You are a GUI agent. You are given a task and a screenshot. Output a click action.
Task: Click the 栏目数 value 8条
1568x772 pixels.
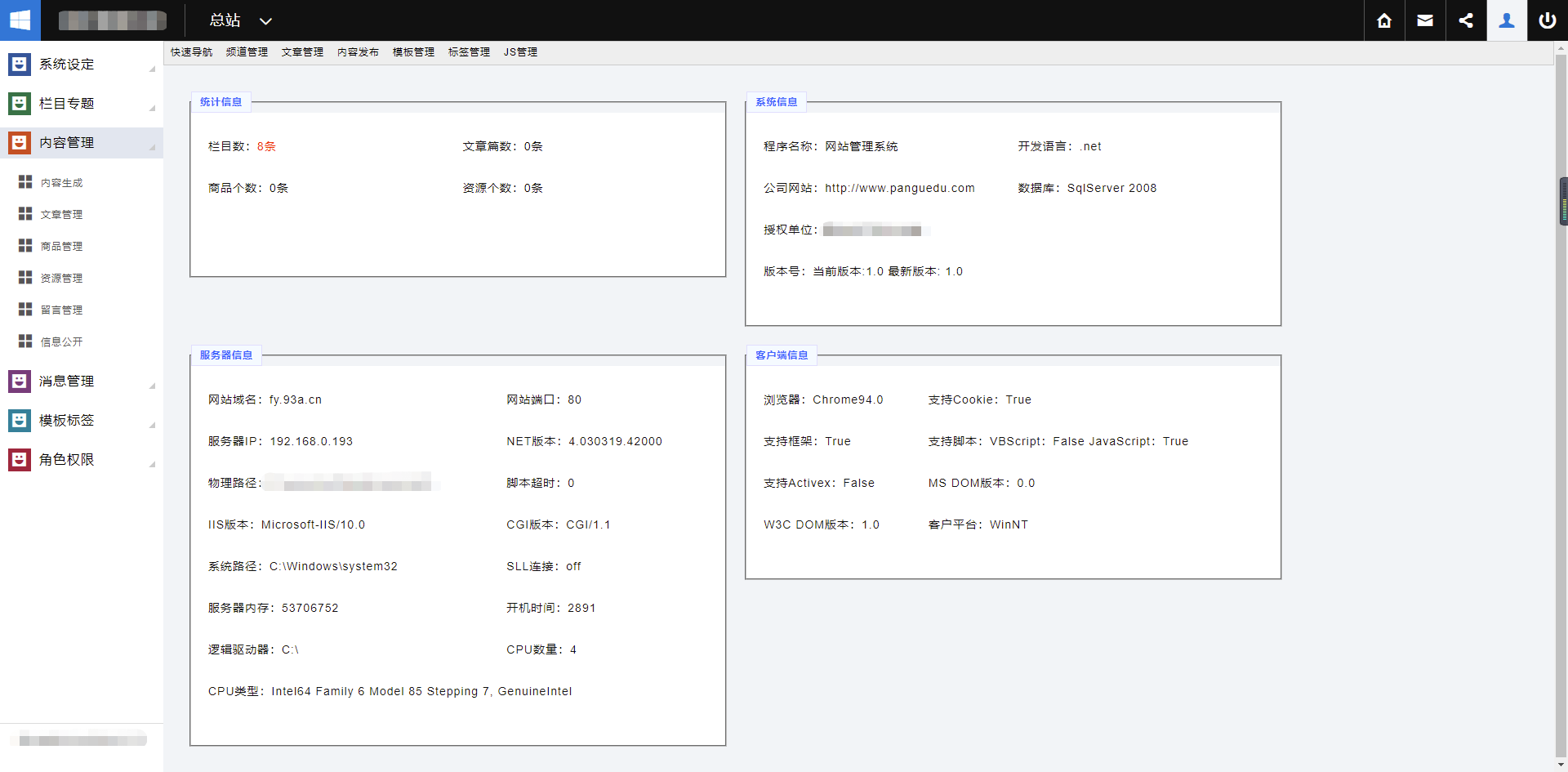click(266, 146)
